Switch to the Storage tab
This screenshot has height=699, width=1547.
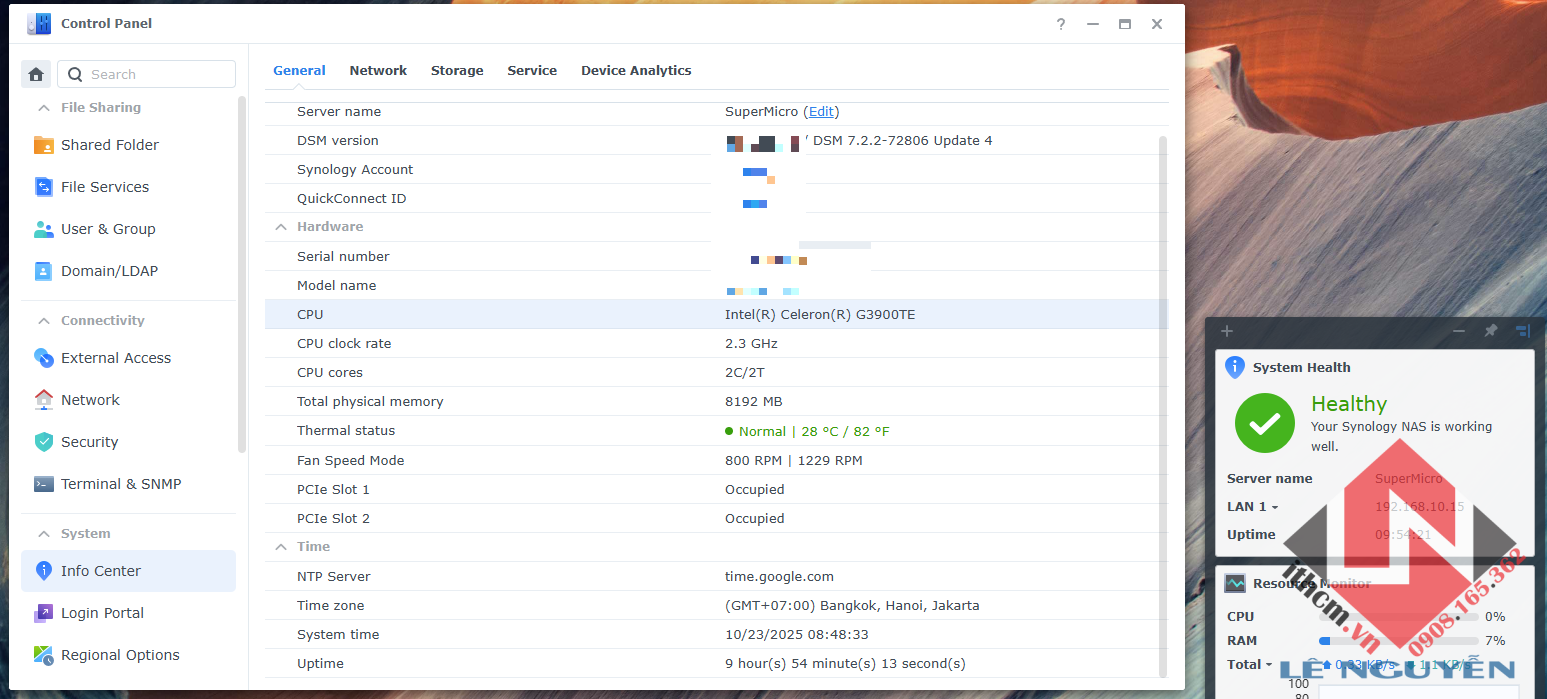pyautogui.click(x=457, y=71)
